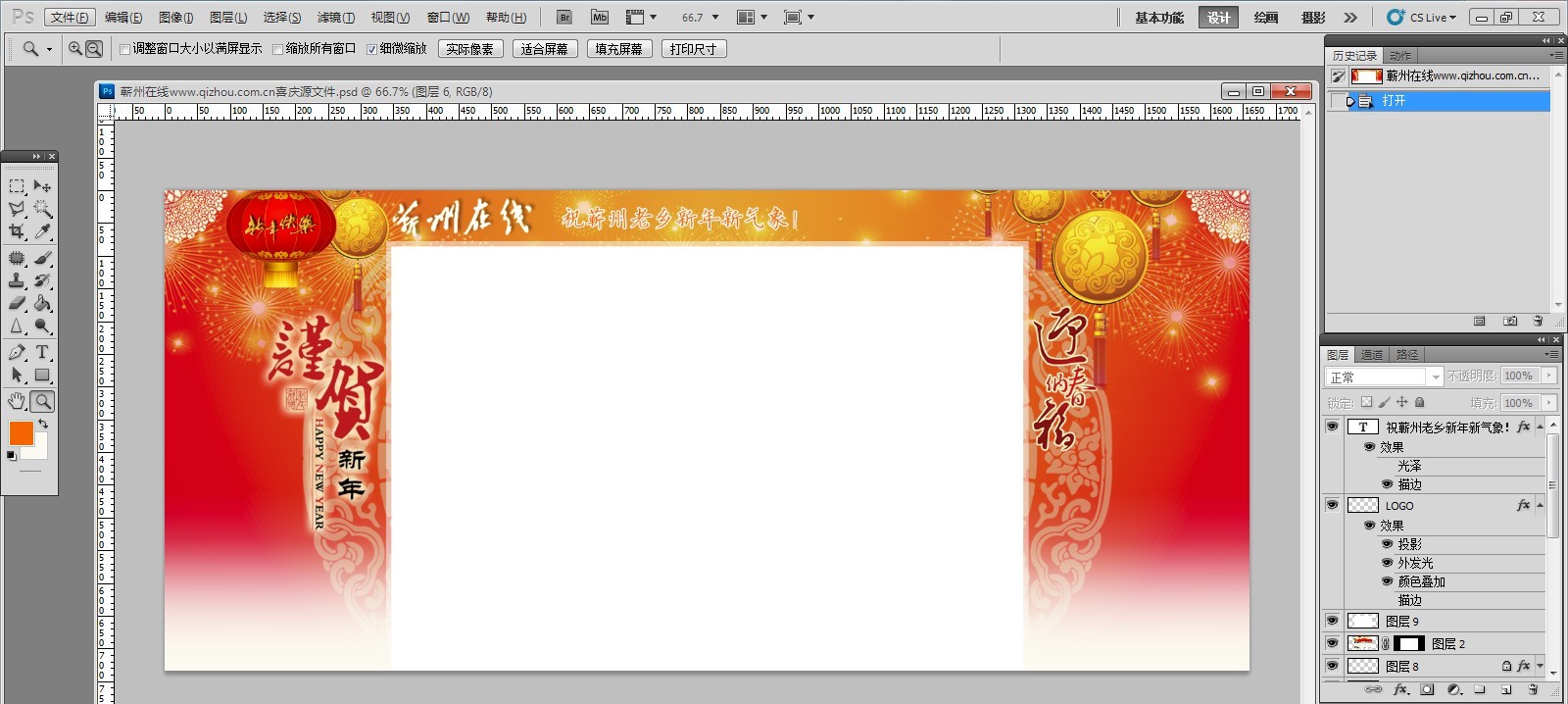Collapse effects of LOGO layer

pyautogui.click(x=1541, y=505)
